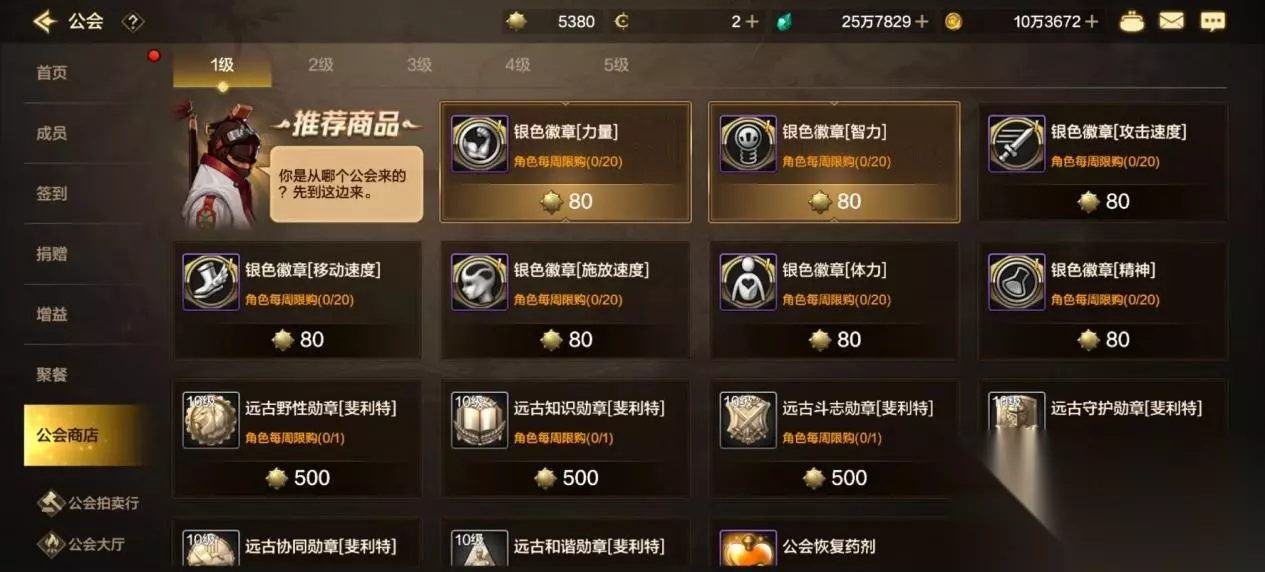Select the 银色徽章[力量] fist icon
The width and height of the screenshot is (1265, 572).
click(x=479, y=144)
